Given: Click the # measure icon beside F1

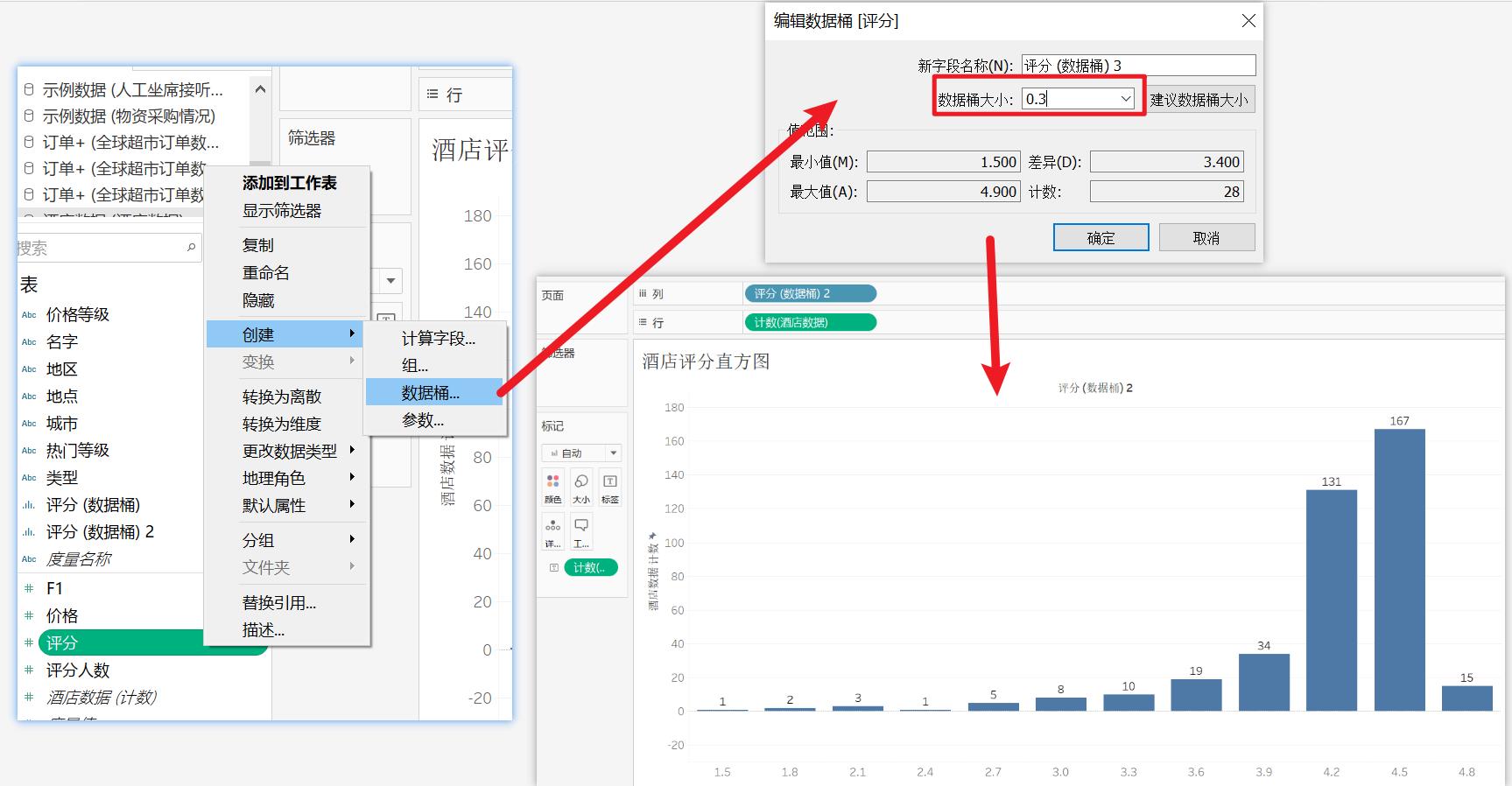Looking at the screenshot, I should click(x=29, y=588).
